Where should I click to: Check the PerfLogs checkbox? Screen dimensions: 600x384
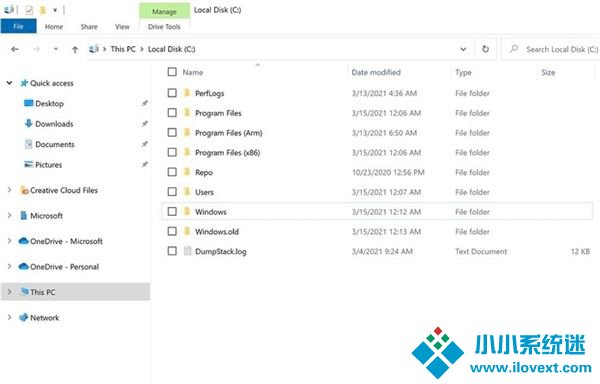click(x=172, y=93)
